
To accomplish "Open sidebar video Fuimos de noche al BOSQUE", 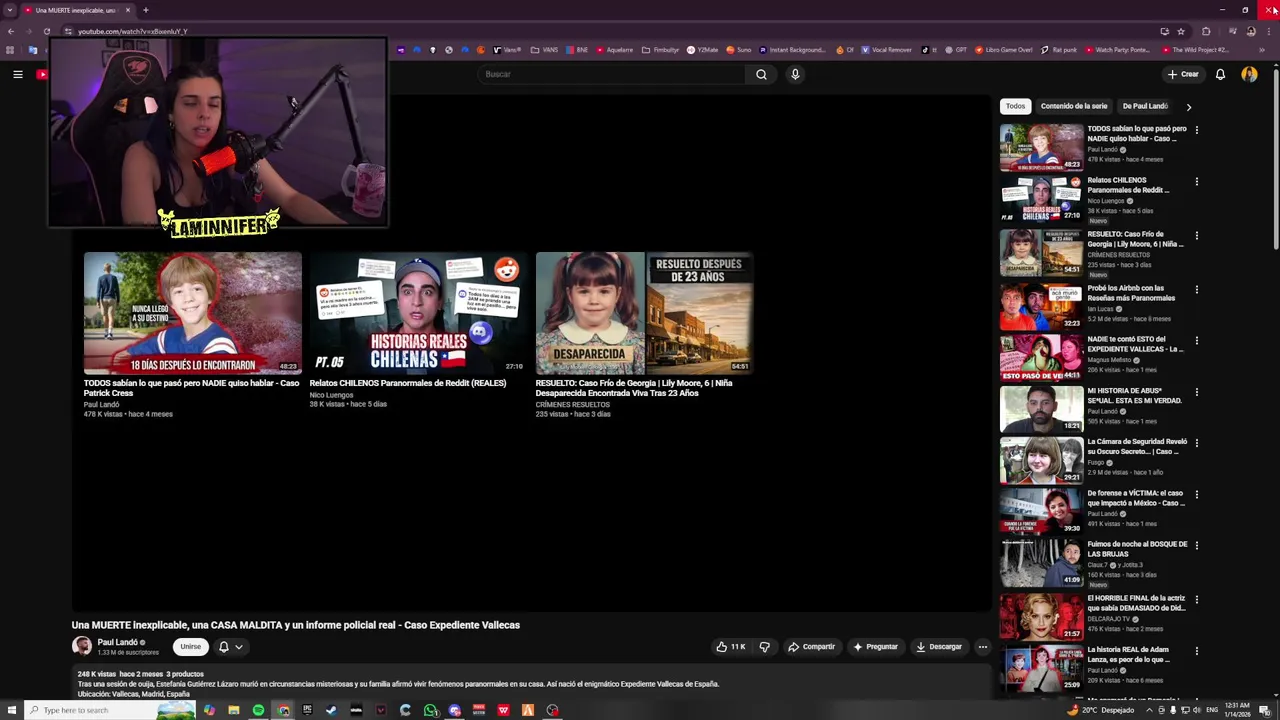I will click(x=1041, y=563).
